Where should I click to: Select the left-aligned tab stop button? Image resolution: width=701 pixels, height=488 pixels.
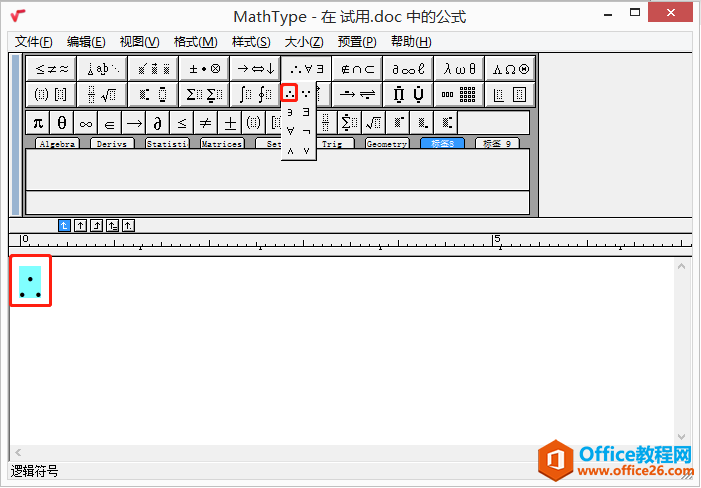[x=65, y=225]
